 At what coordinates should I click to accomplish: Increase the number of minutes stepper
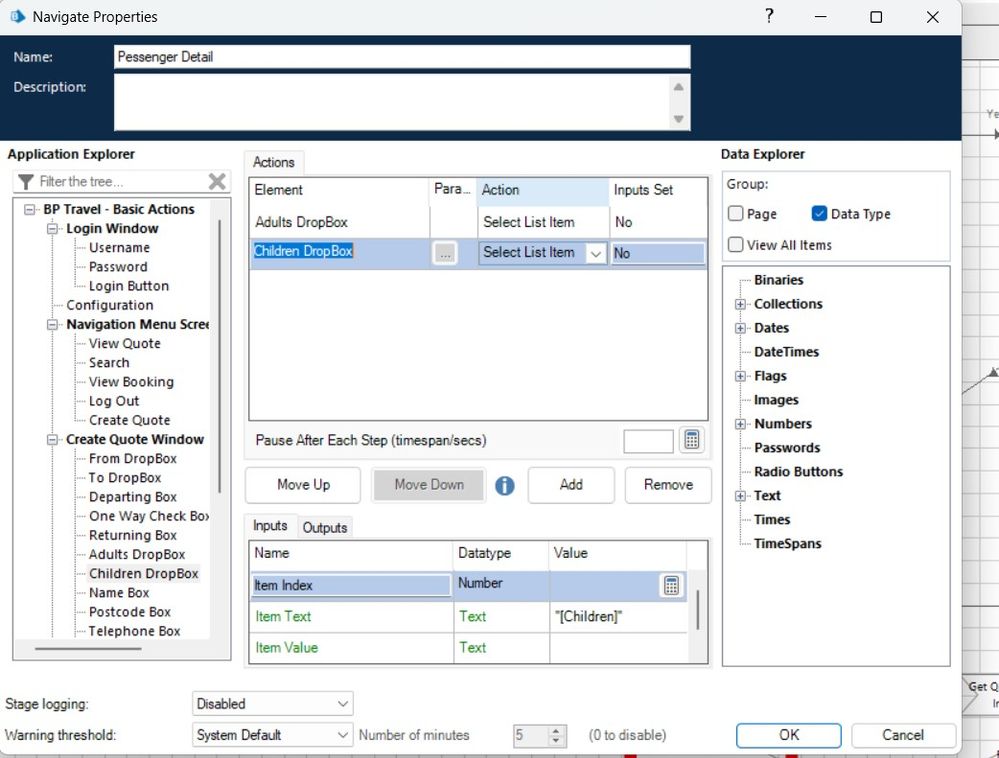tap(558, 730)
